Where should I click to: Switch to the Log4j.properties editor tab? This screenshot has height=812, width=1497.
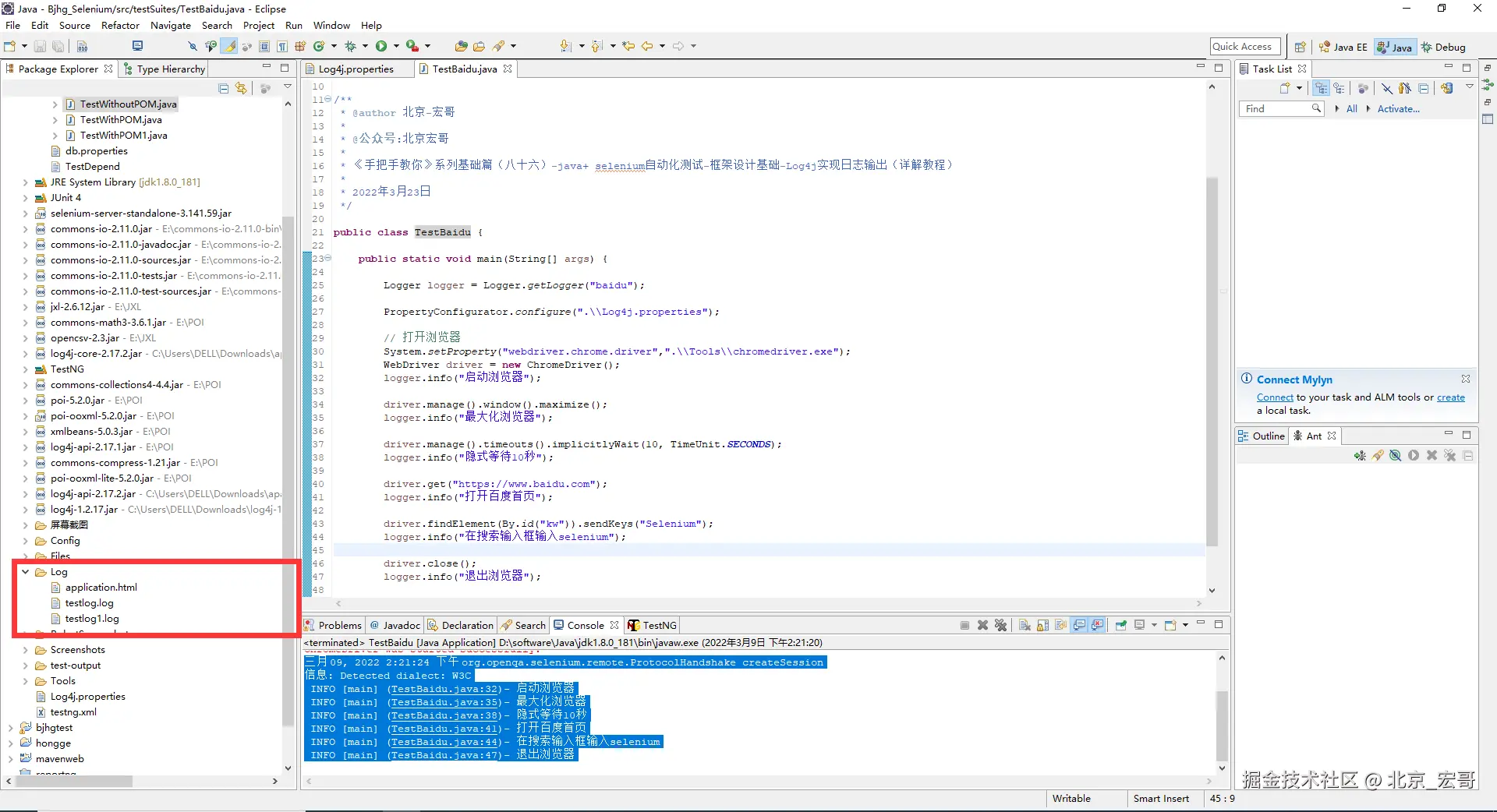click(x=356, y=69)
